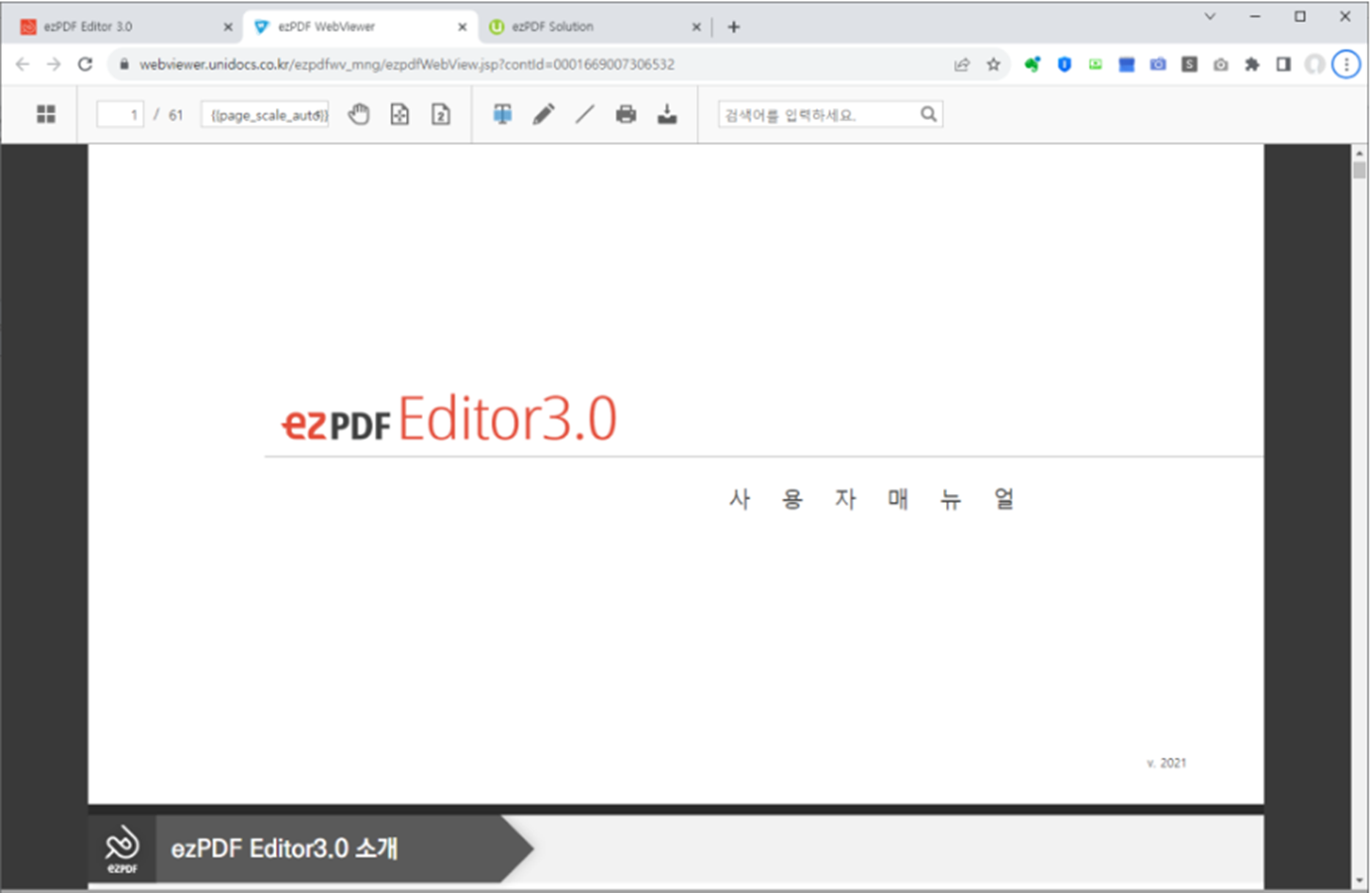This screenshot has height=893, width=1372.
Task: Click the document vertical scrollbar thumb
Action: pos(1359,170)
